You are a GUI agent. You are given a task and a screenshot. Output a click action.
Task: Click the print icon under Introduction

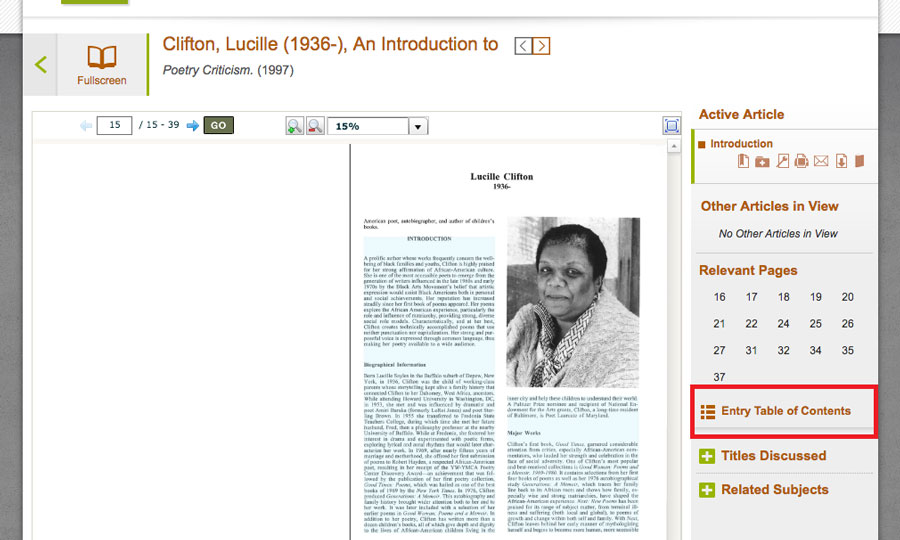[x=801, y=161]
